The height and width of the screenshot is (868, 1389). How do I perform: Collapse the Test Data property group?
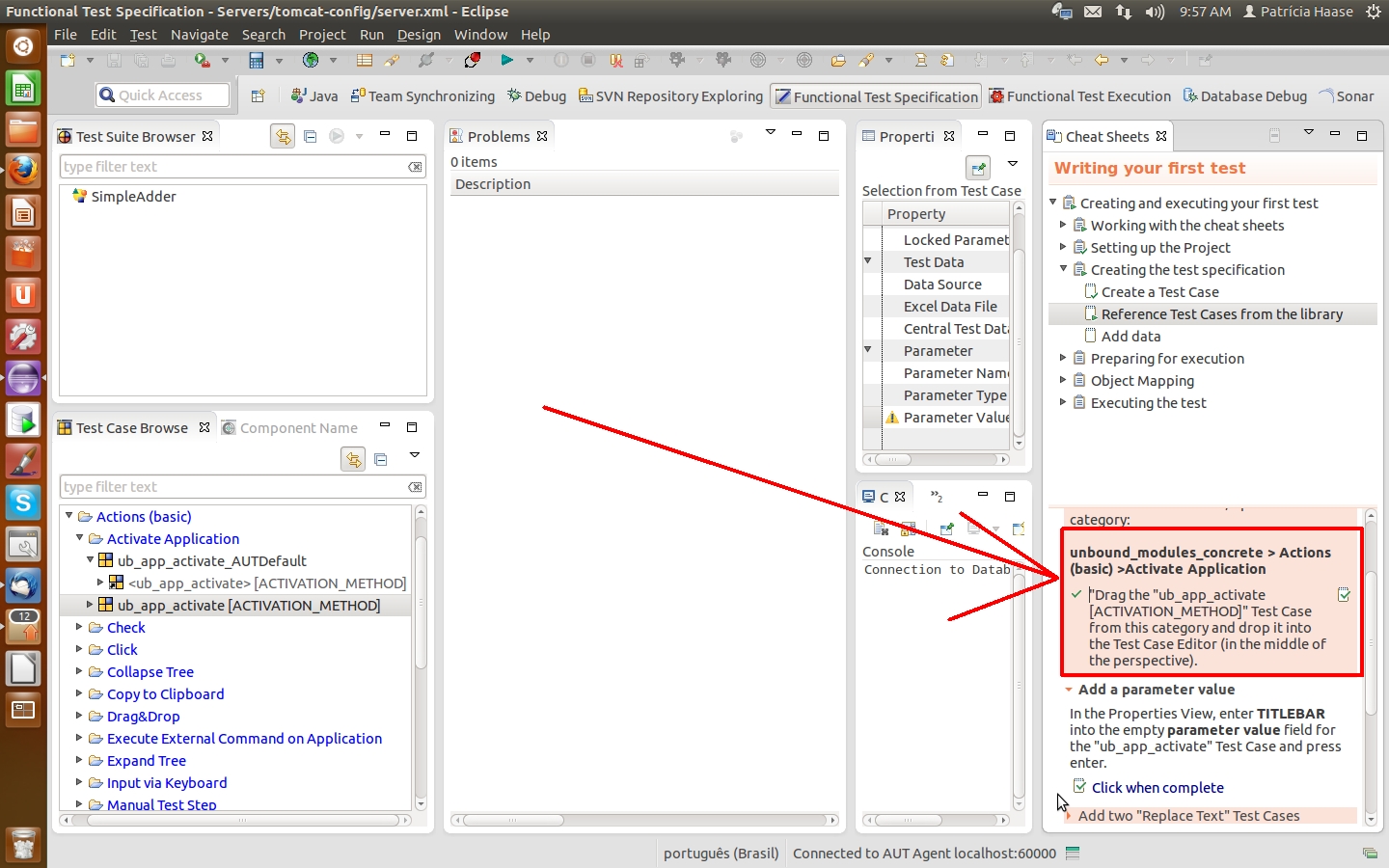pos(868,261)
